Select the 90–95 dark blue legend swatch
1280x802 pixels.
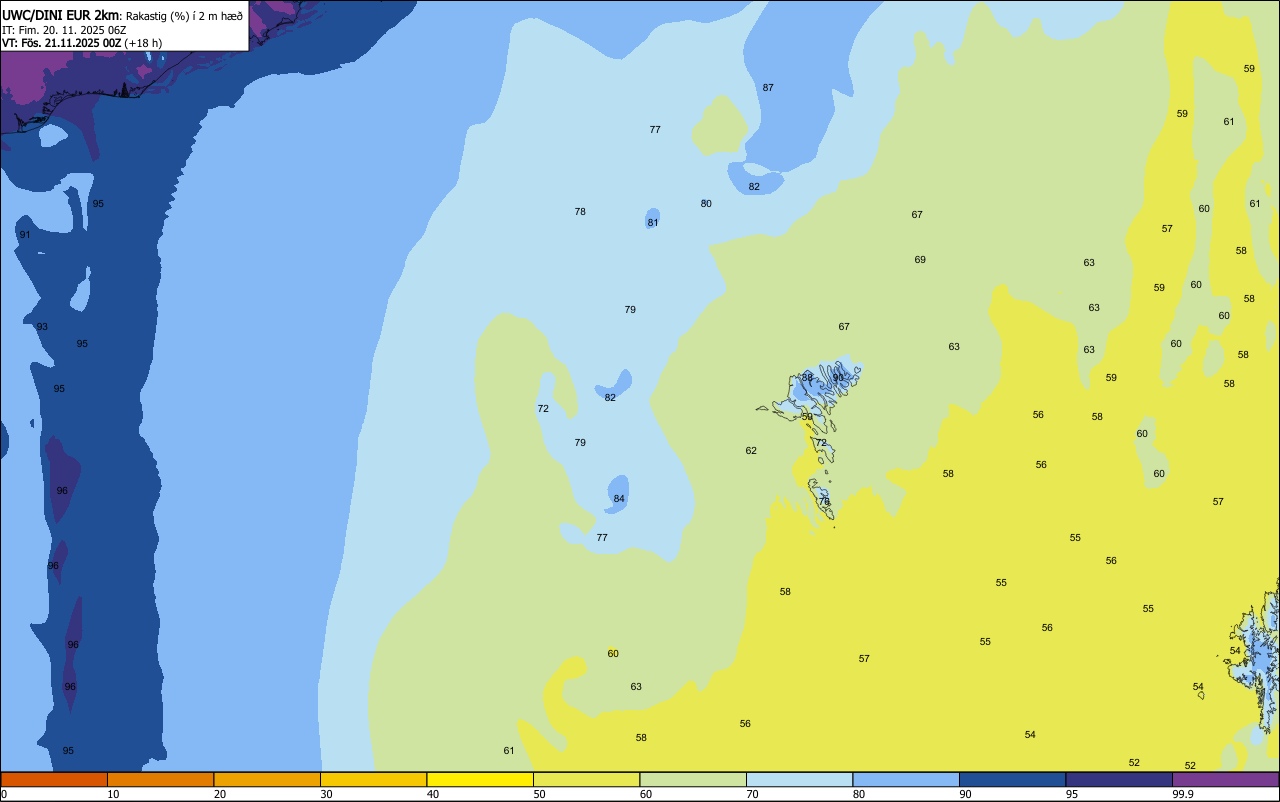[x=1012, y=779]
